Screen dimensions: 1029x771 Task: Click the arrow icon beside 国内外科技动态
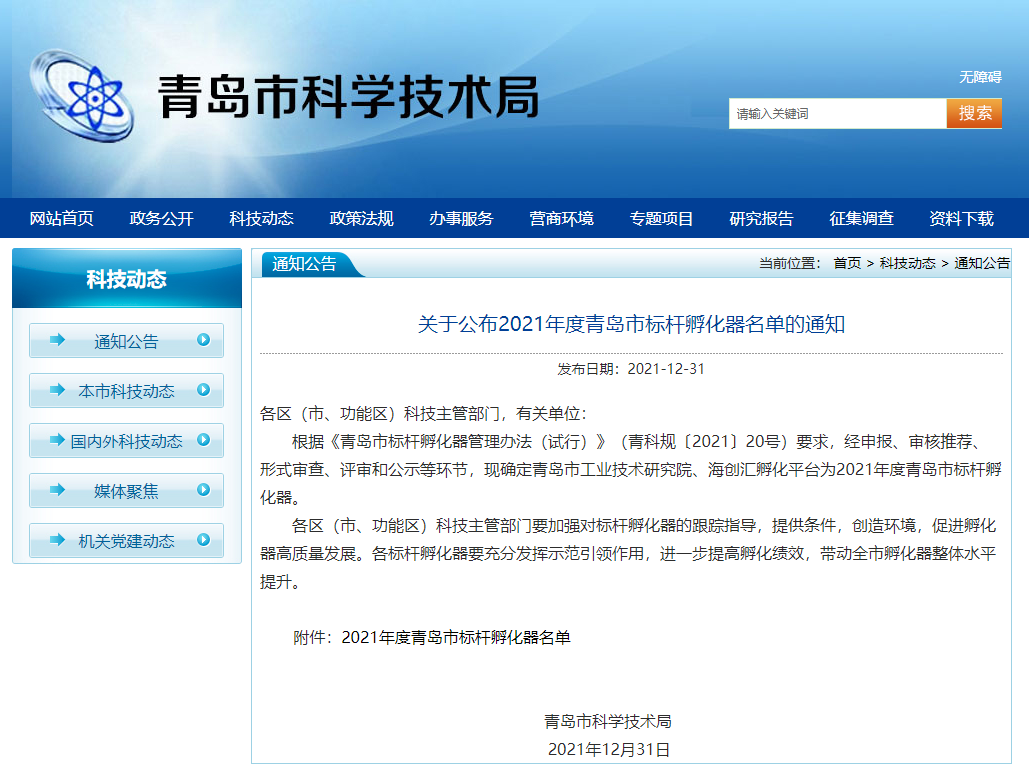coord(57,440)
